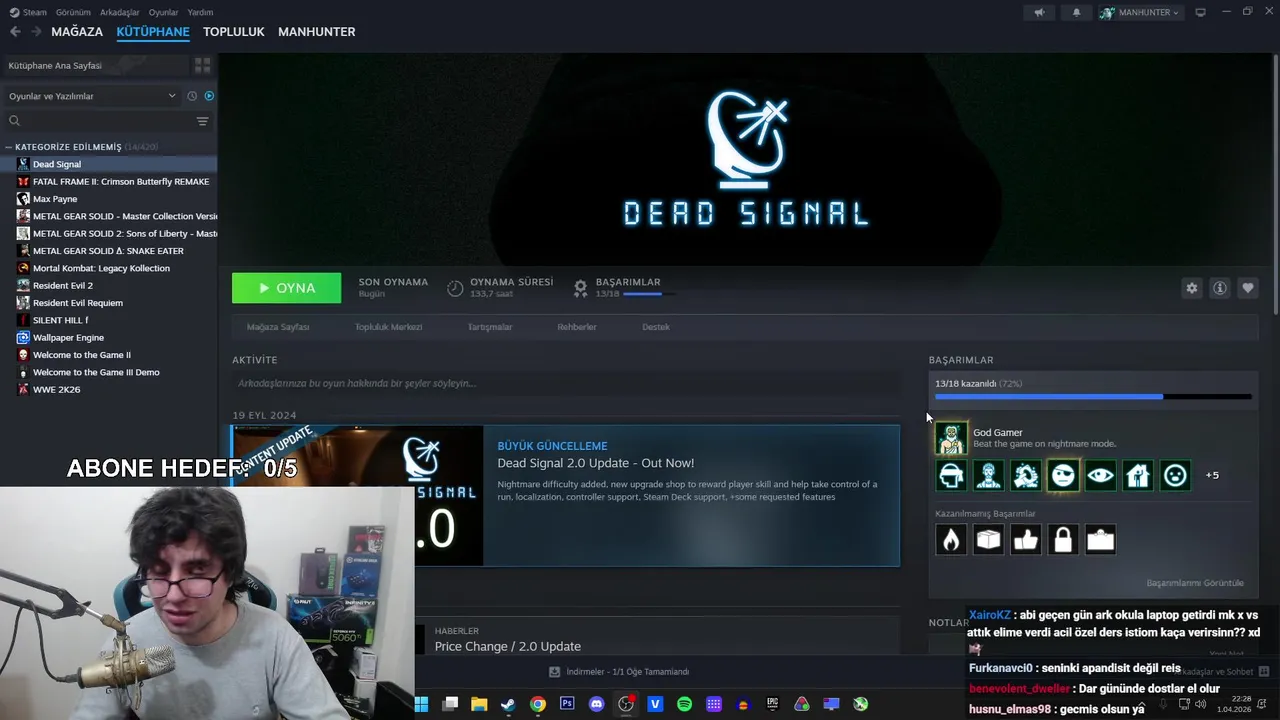
Task: Click Başarımlarımı Görüntüle link
Action: [x=1195, y=583]
